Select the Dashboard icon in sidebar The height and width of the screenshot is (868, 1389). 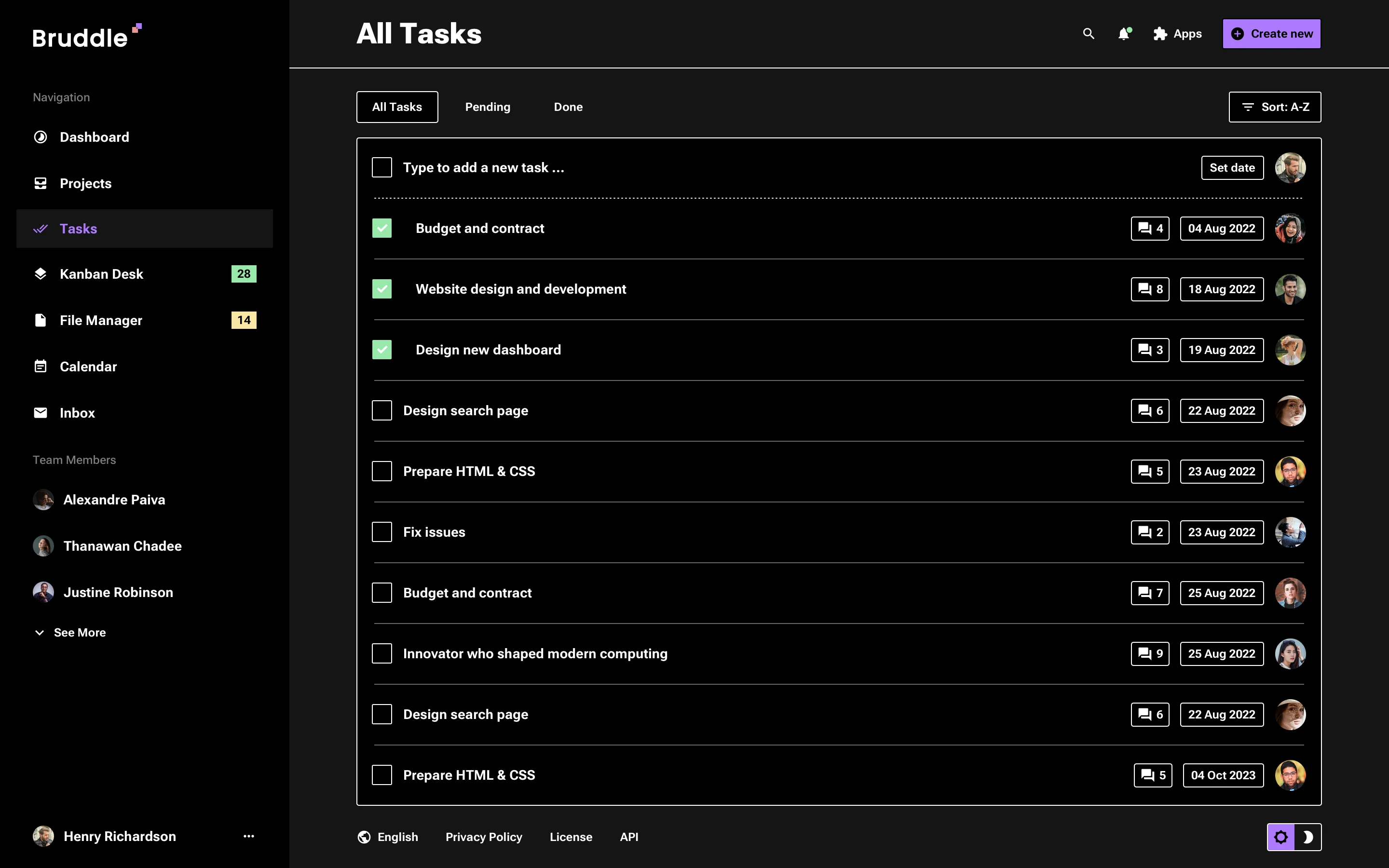(x=40, y=136)
